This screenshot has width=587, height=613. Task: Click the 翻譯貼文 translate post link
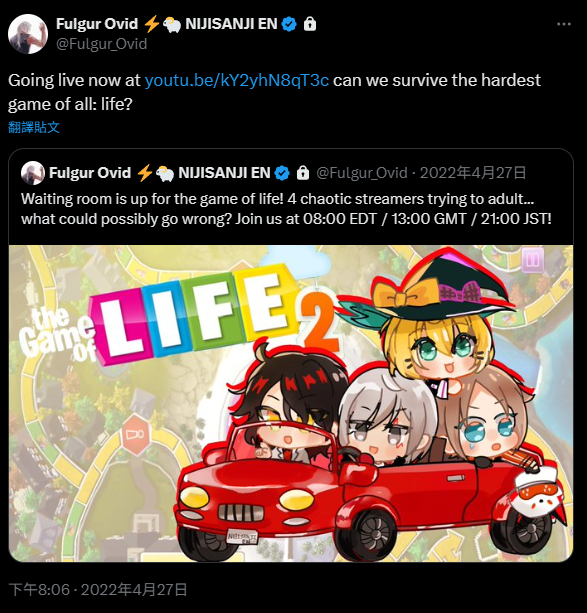click(34, 127)
